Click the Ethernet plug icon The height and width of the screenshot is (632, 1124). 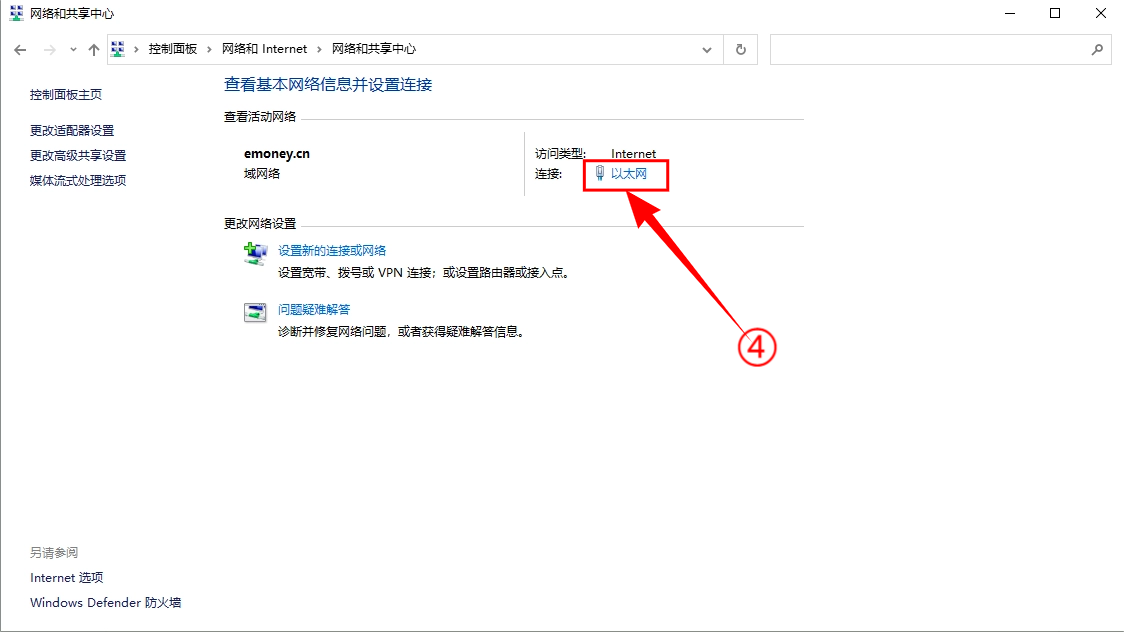coord(600,173)
